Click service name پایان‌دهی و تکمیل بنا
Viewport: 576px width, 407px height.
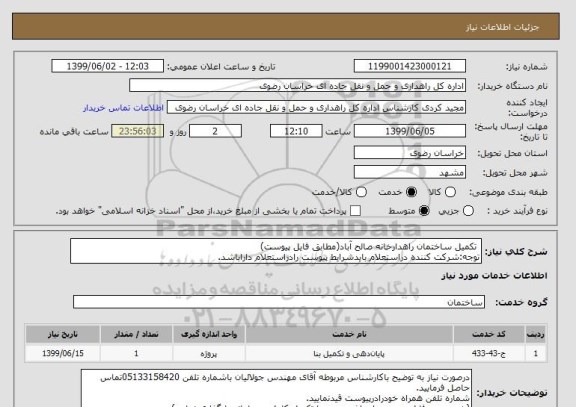point(349,353)
